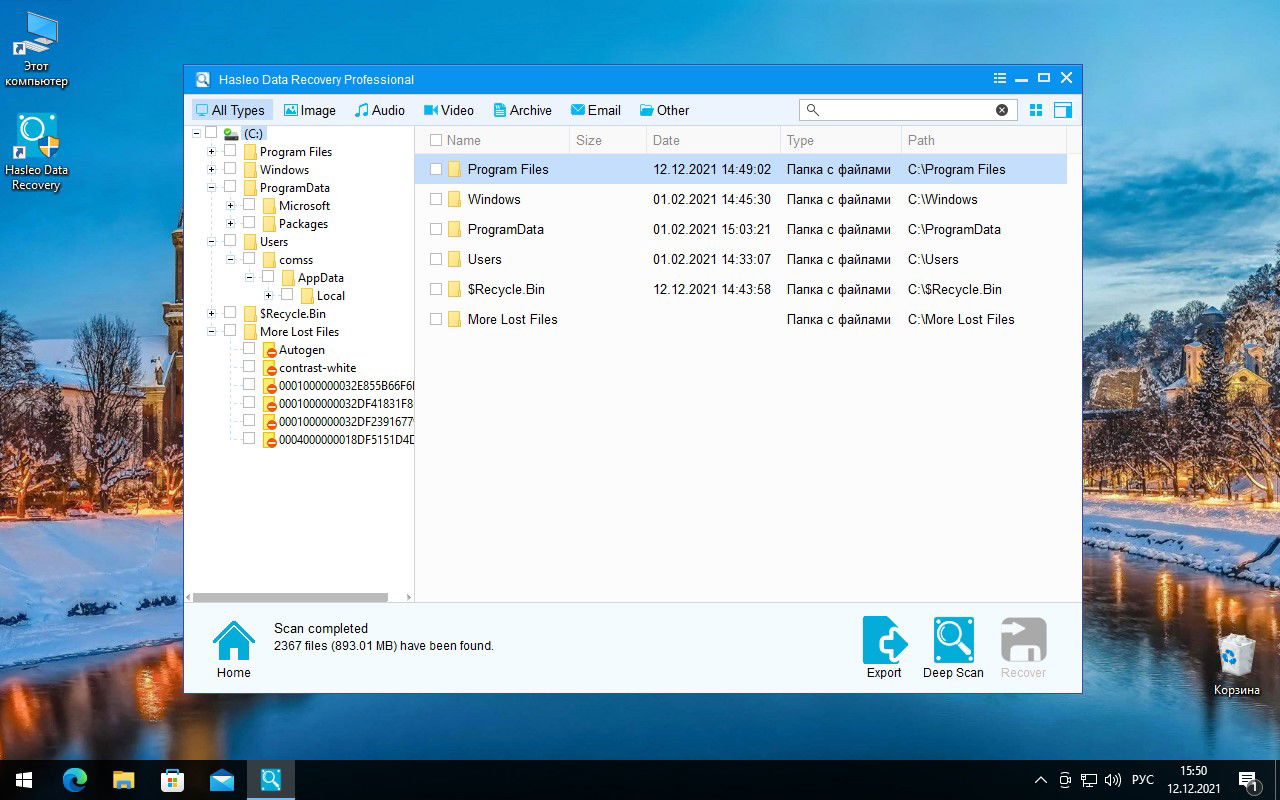Click the Export icon
This screenshot has height=800, width=1280.
tap(884, 640)
